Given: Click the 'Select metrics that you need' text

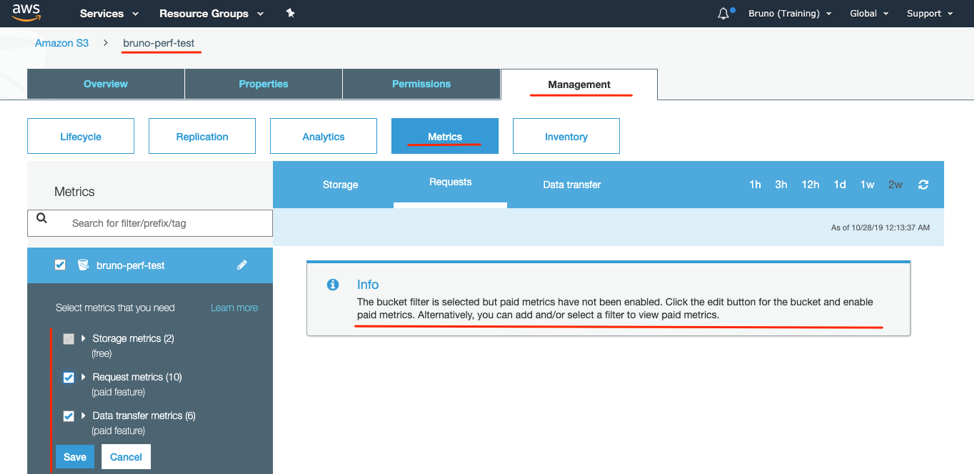Looking at the screenshot, I should click(x=115, y=308).
